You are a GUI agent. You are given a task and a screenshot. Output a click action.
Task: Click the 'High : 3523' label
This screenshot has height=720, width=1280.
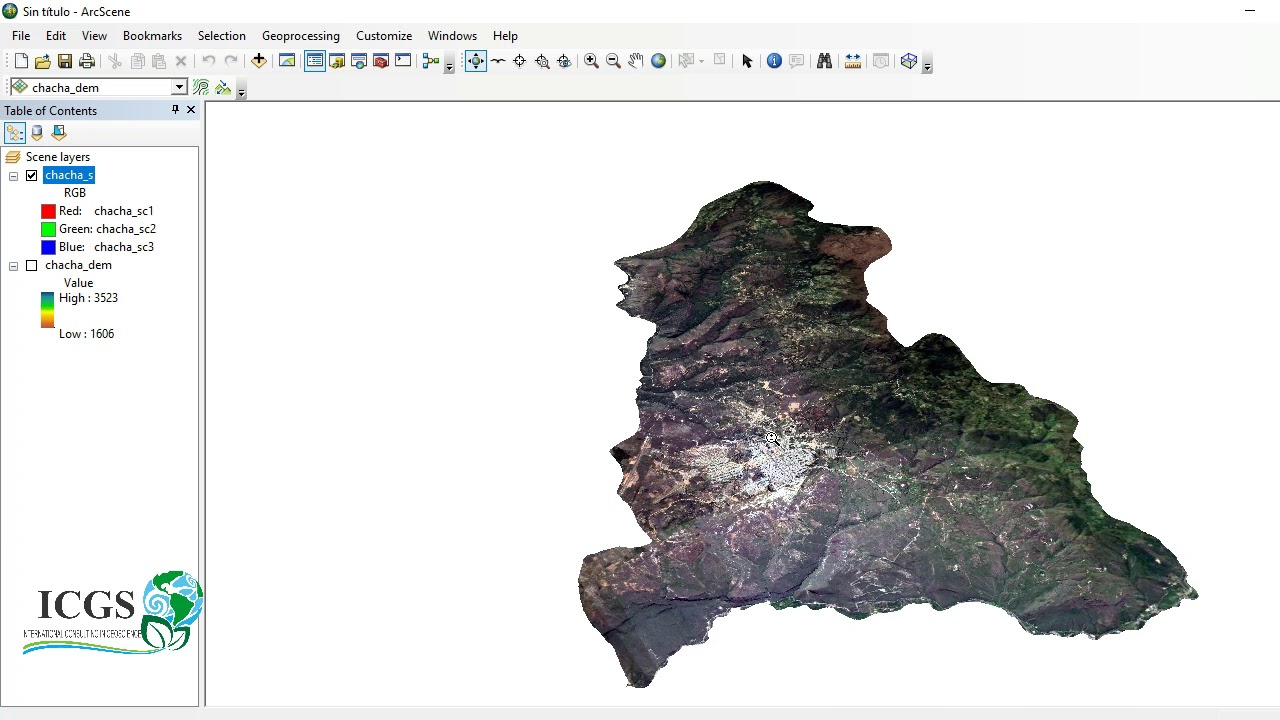pos(88,298)
